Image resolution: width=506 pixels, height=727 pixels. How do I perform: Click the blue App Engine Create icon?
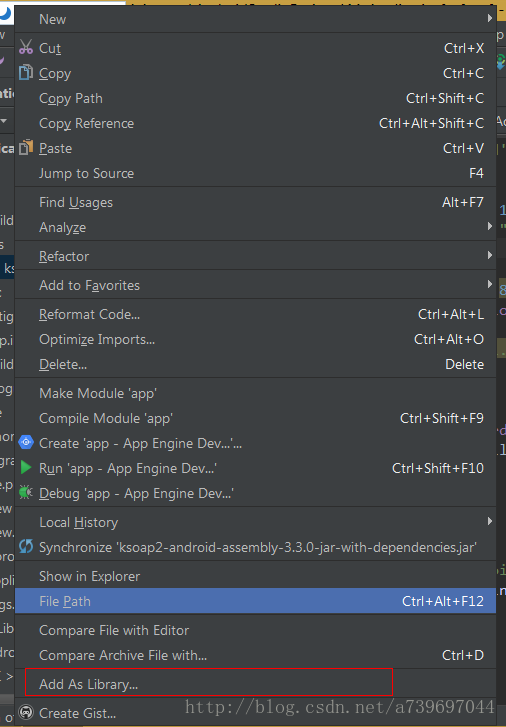click(x=26, y=442)
